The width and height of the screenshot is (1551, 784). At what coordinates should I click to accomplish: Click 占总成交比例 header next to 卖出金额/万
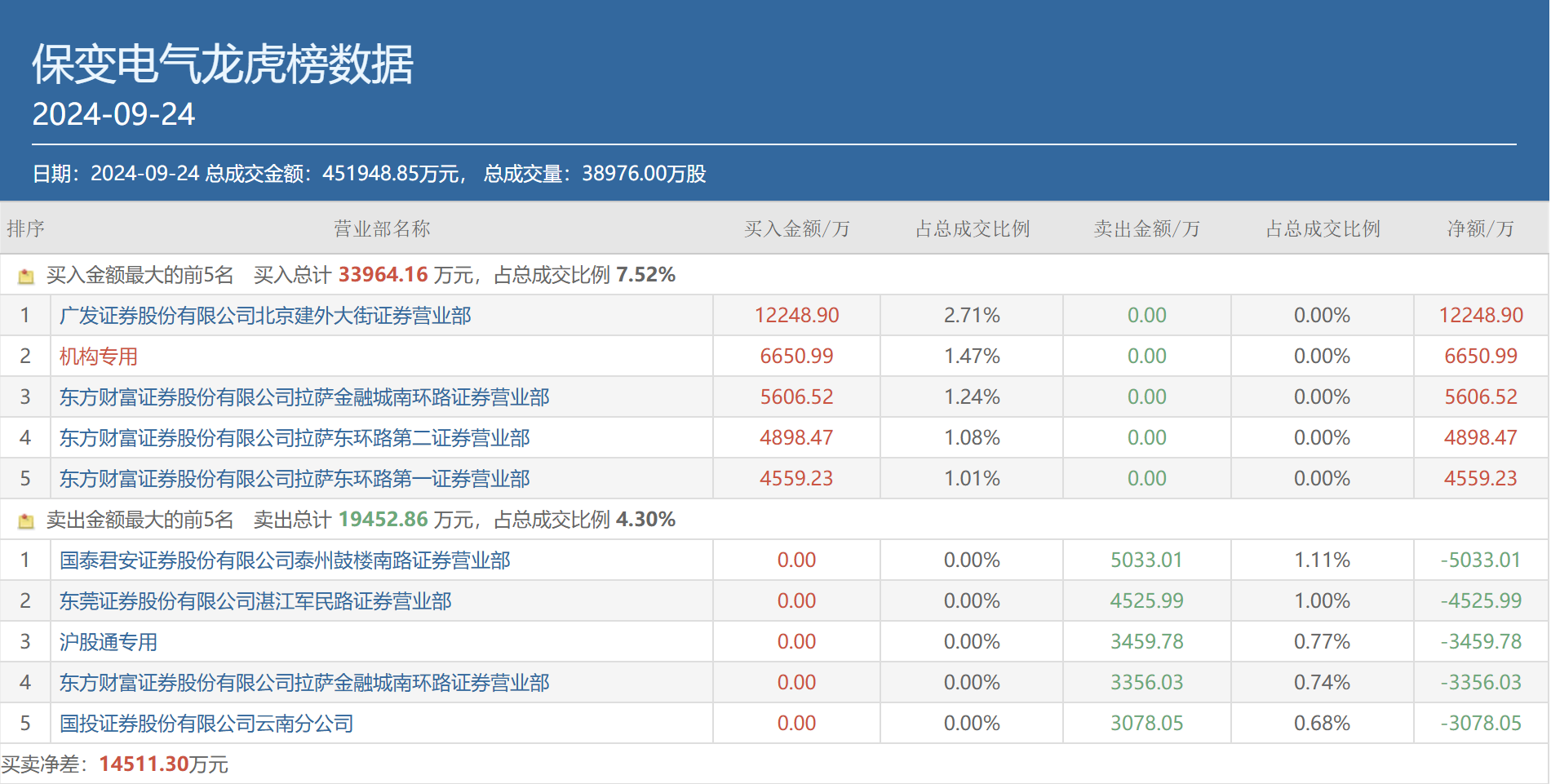pyautogui.click(x=1322, y=228)
